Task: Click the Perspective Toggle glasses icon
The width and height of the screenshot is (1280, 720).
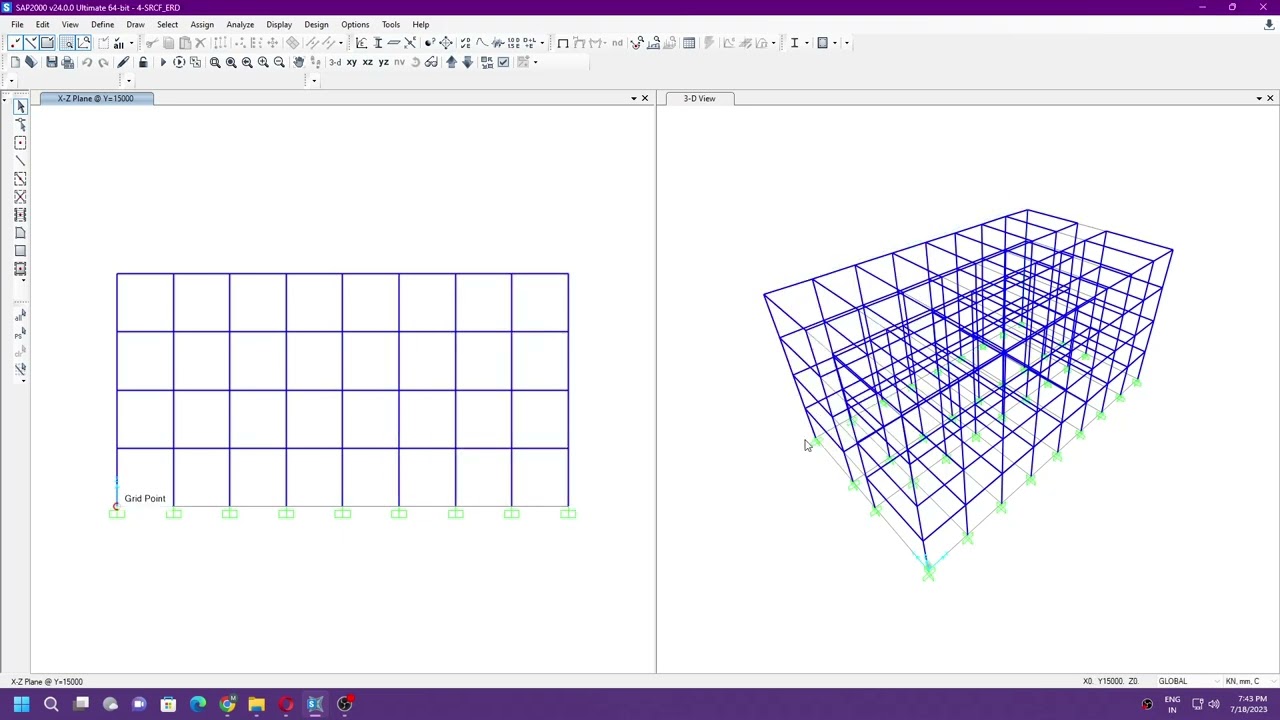Action: tap(431, 62)
